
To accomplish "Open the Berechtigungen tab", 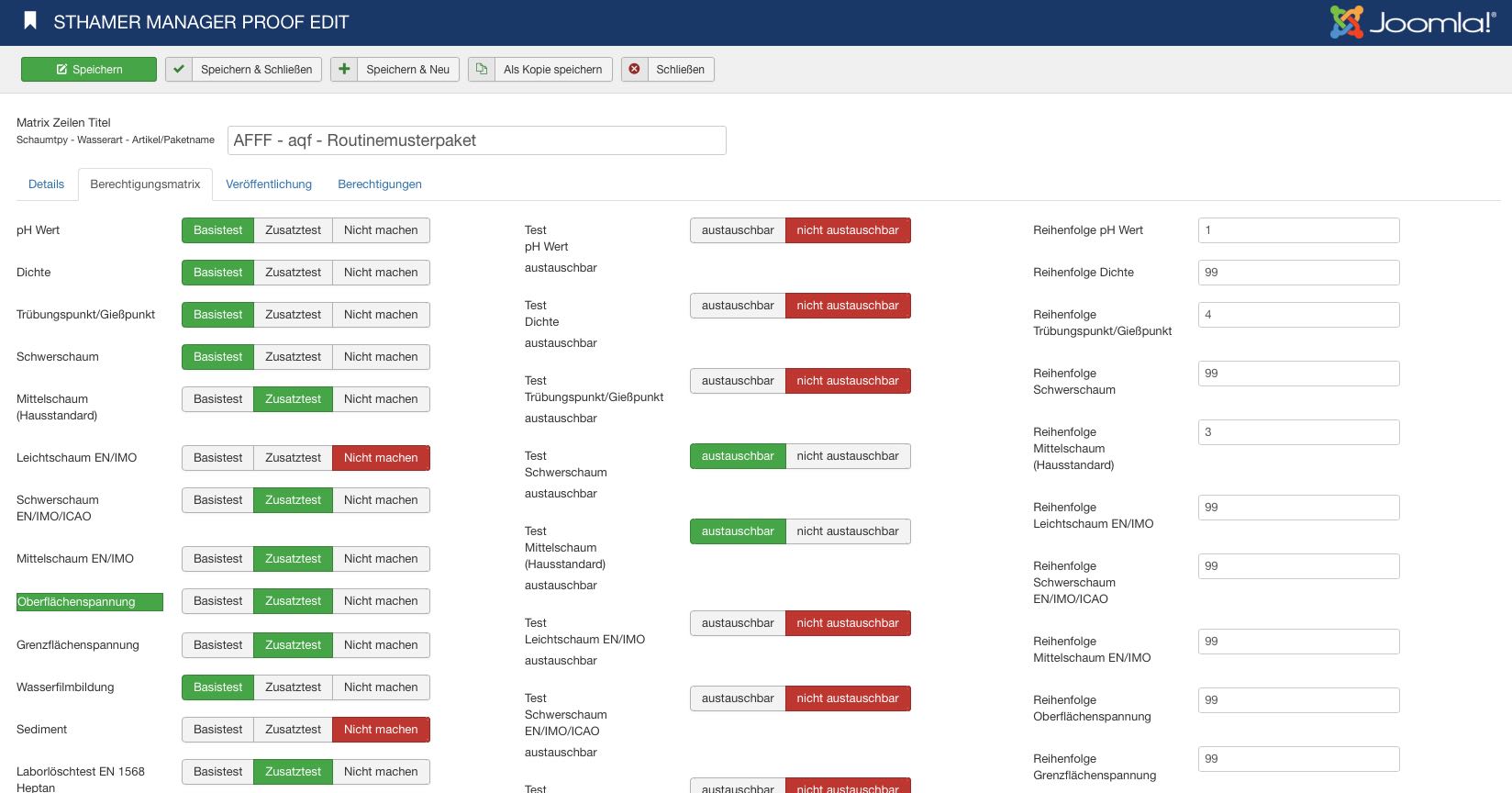I will 380,184.
